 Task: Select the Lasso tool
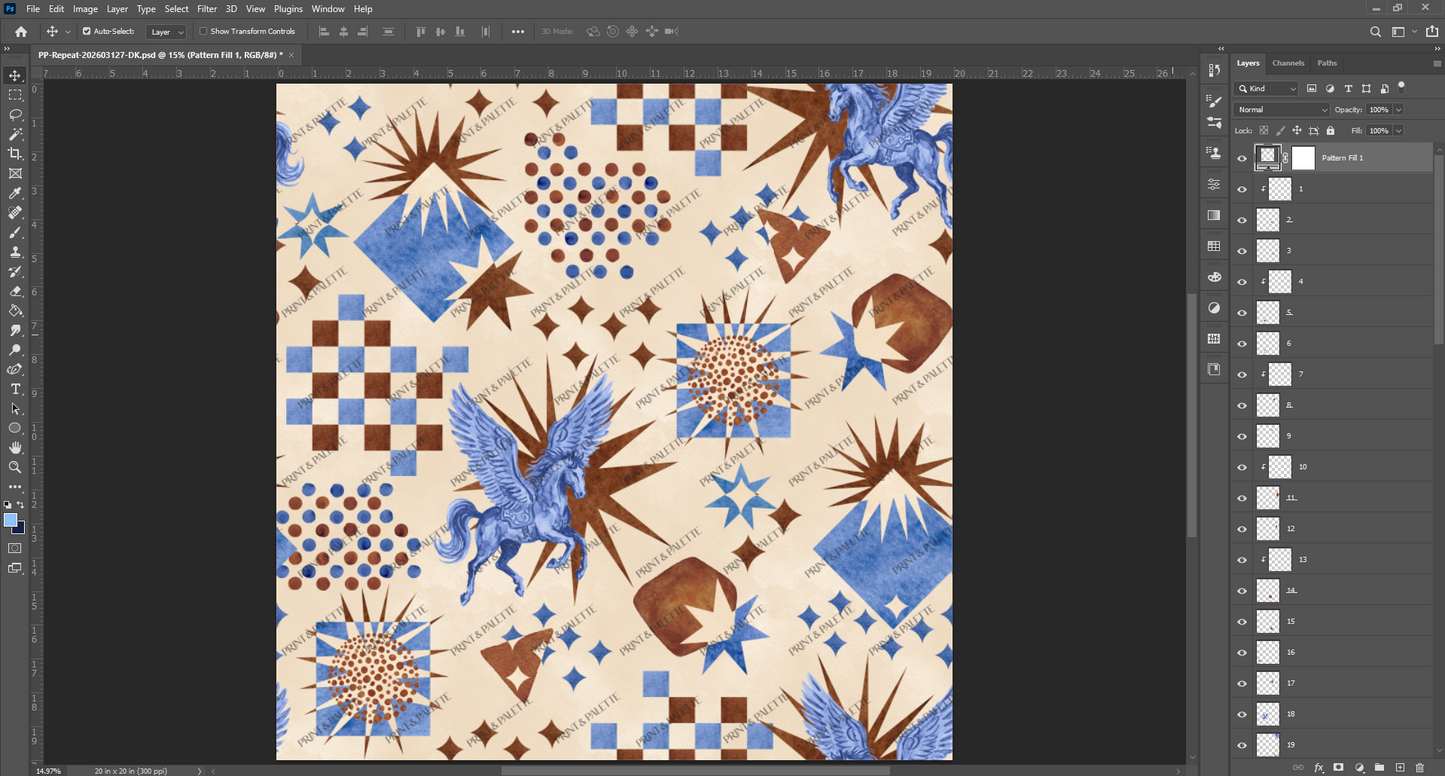pyautogui.click(x=15, y=114)
